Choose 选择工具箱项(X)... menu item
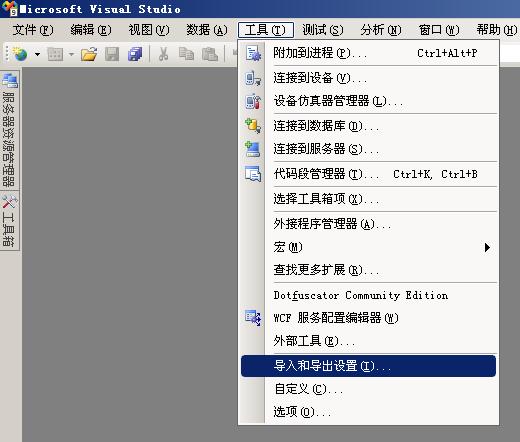This screenshot has width=520, height=442. click(x=369, y=199)
